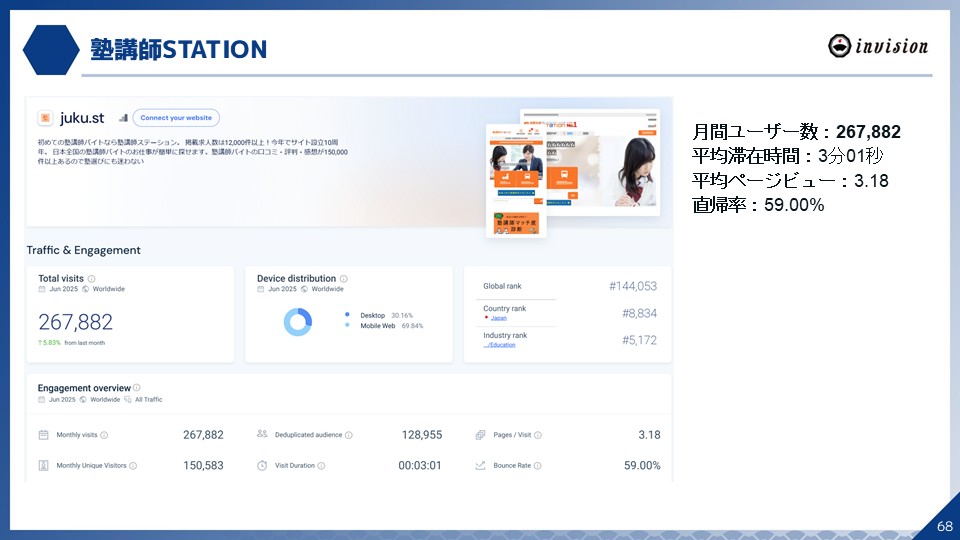This screenshot has height=540, width=960.
Task: Click the globe icon under Engagement overview
Action: 83,400
